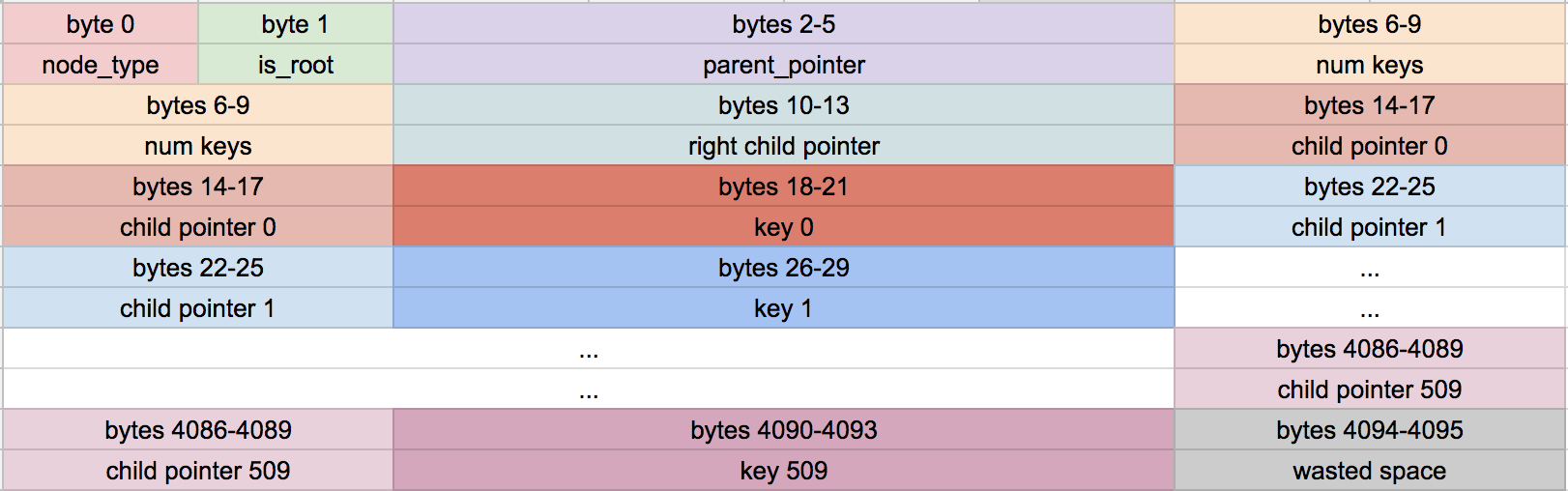Click the "byte 0" header cell

point(101,24)
